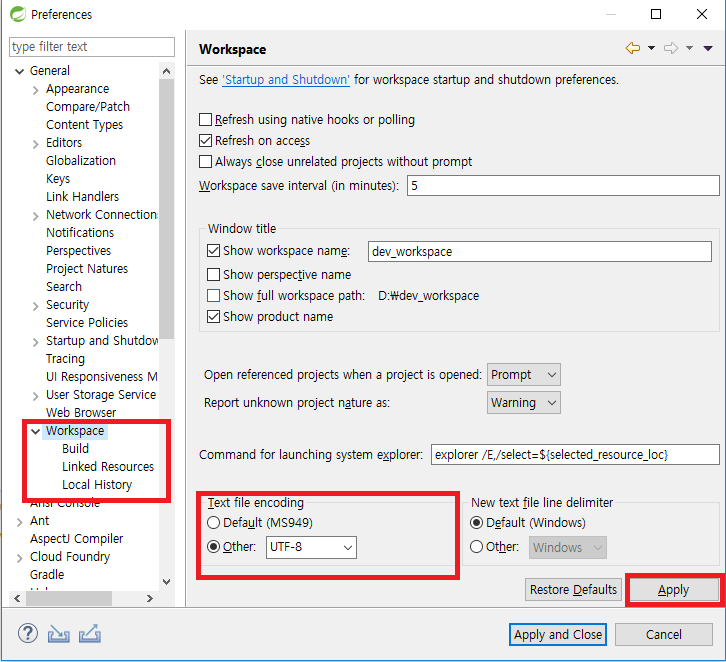Toggle Show workspace name checkbox
726x662 pixels.
pos(213,251)
